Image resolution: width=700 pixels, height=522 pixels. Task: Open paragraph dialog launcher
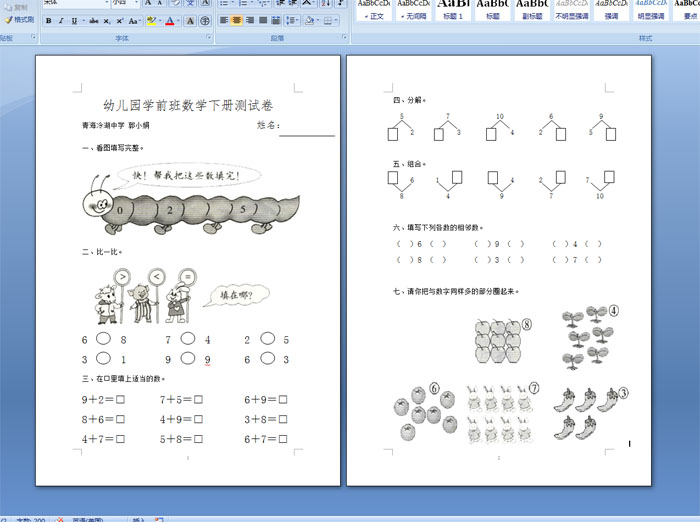(344, 38)
